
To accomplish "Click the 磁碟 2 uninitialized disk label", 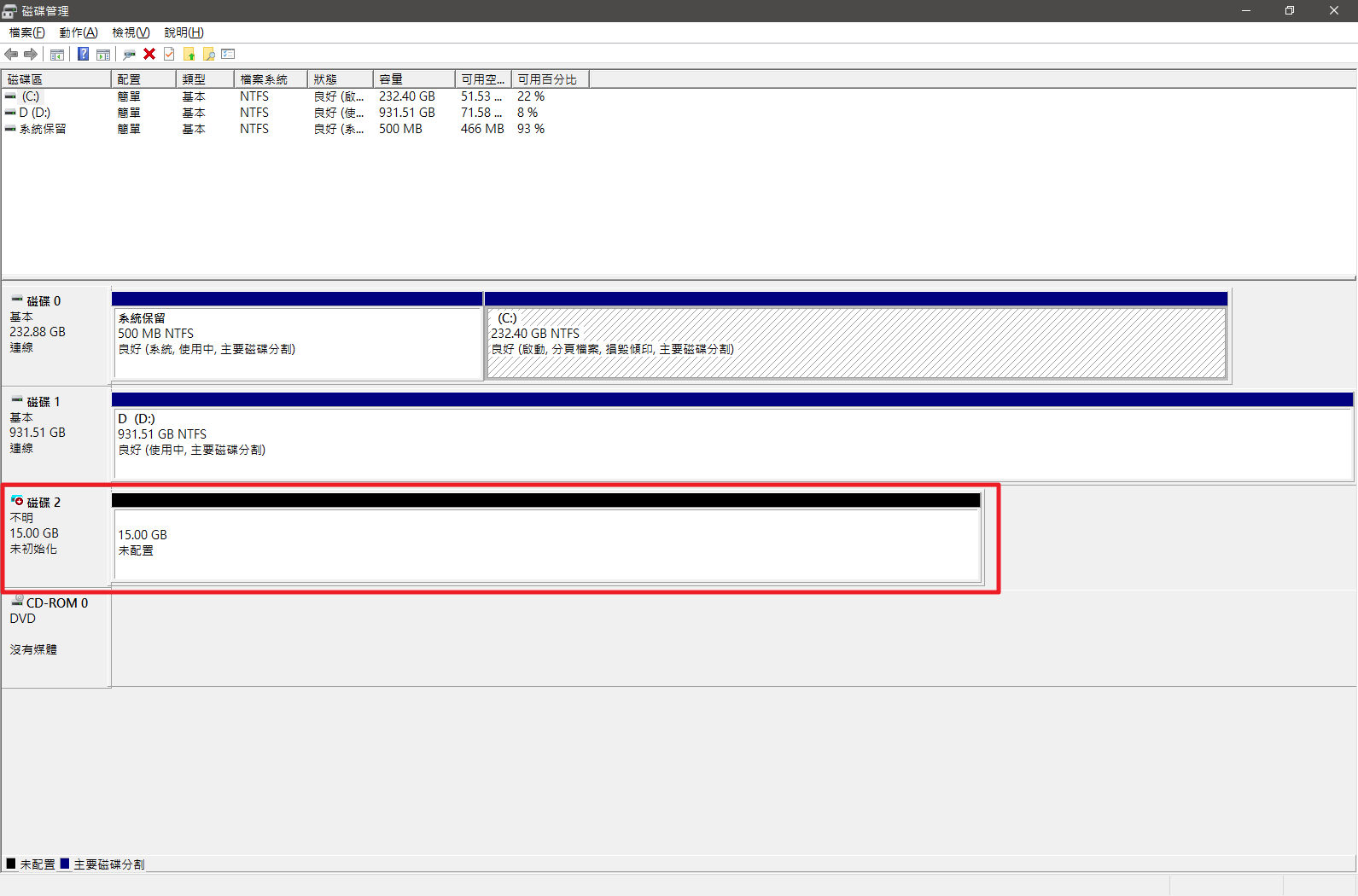I will (43, 503).
